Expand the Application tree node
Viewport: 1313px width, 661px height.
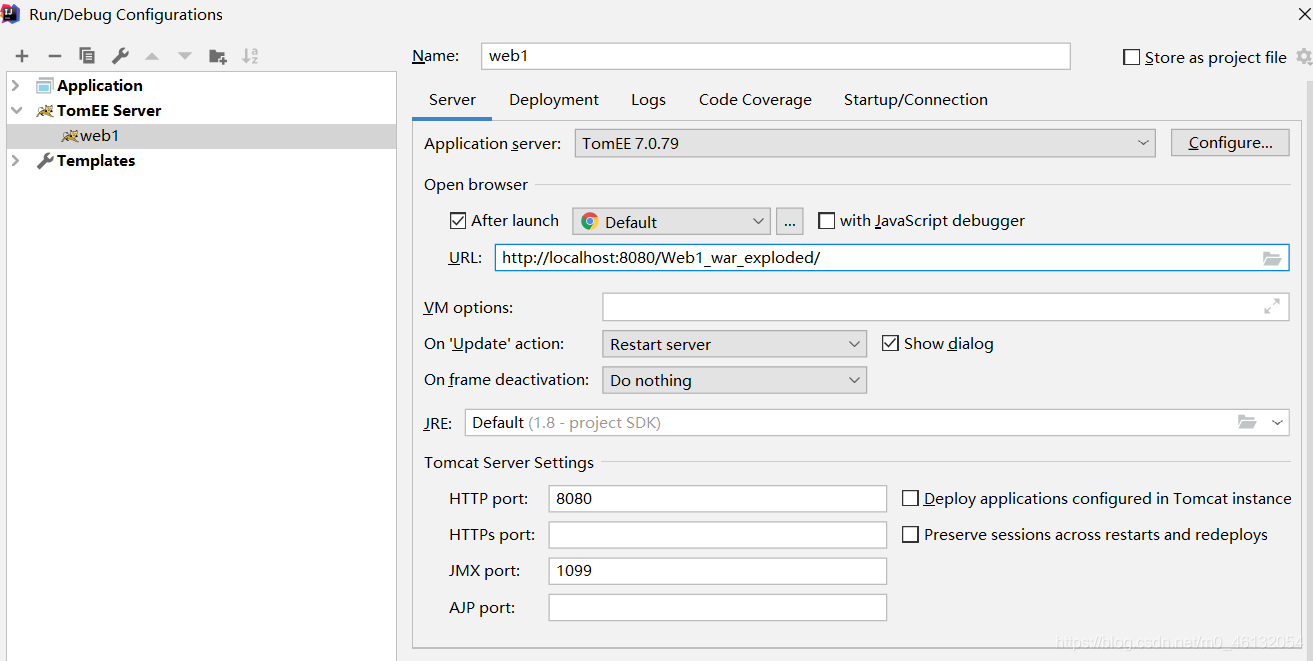click(x=16, y=85)
